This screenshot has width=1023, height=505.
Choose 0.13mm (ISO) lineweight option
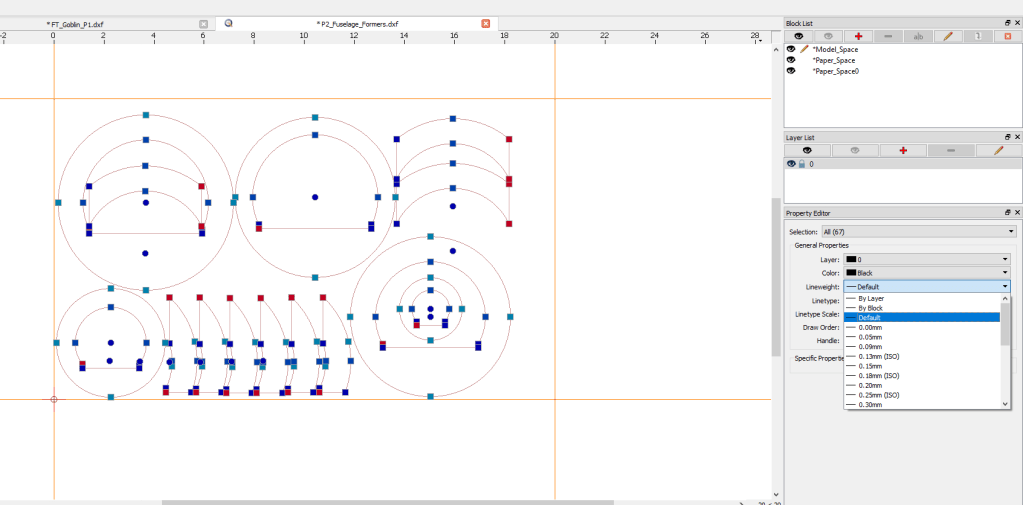tap(880, 356)
